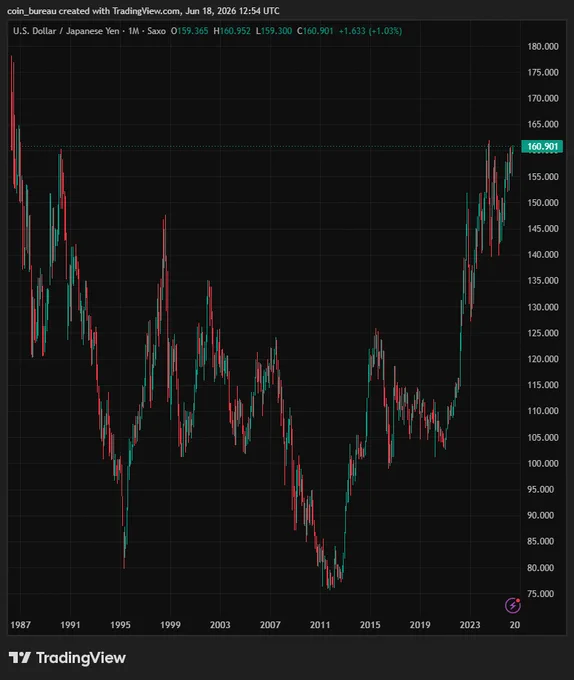Click the change value +1.633 (+1.03%)

370,31
